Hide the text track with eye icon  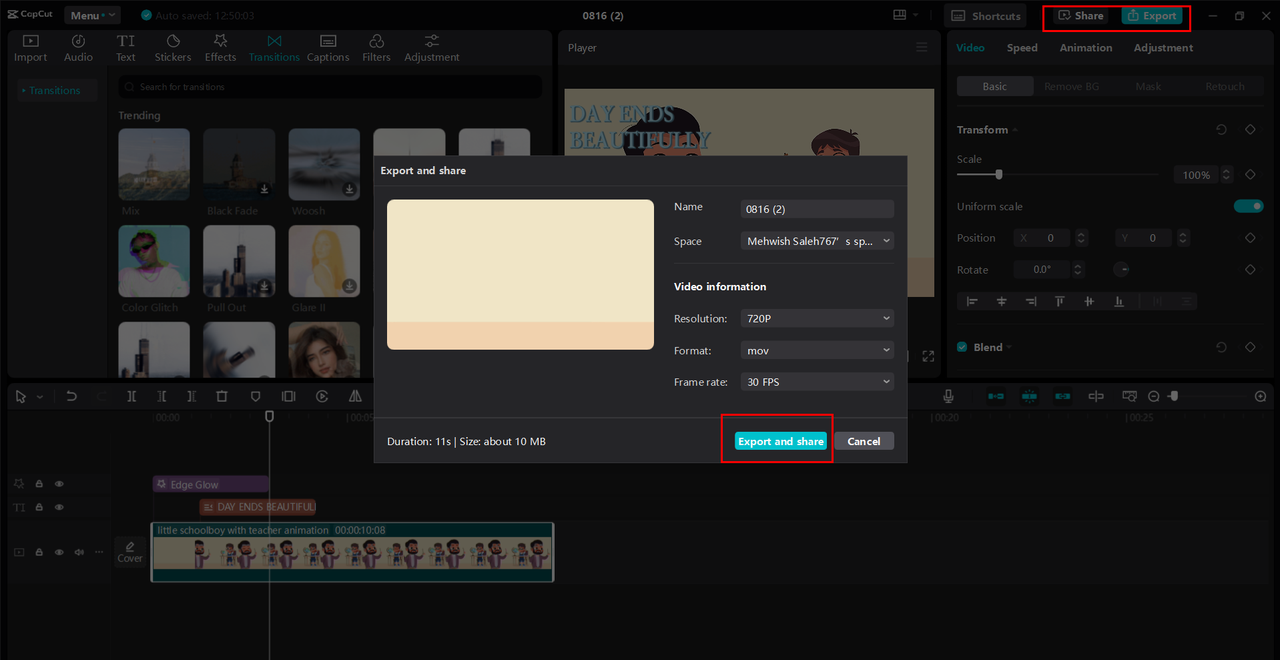coord(59,508)
